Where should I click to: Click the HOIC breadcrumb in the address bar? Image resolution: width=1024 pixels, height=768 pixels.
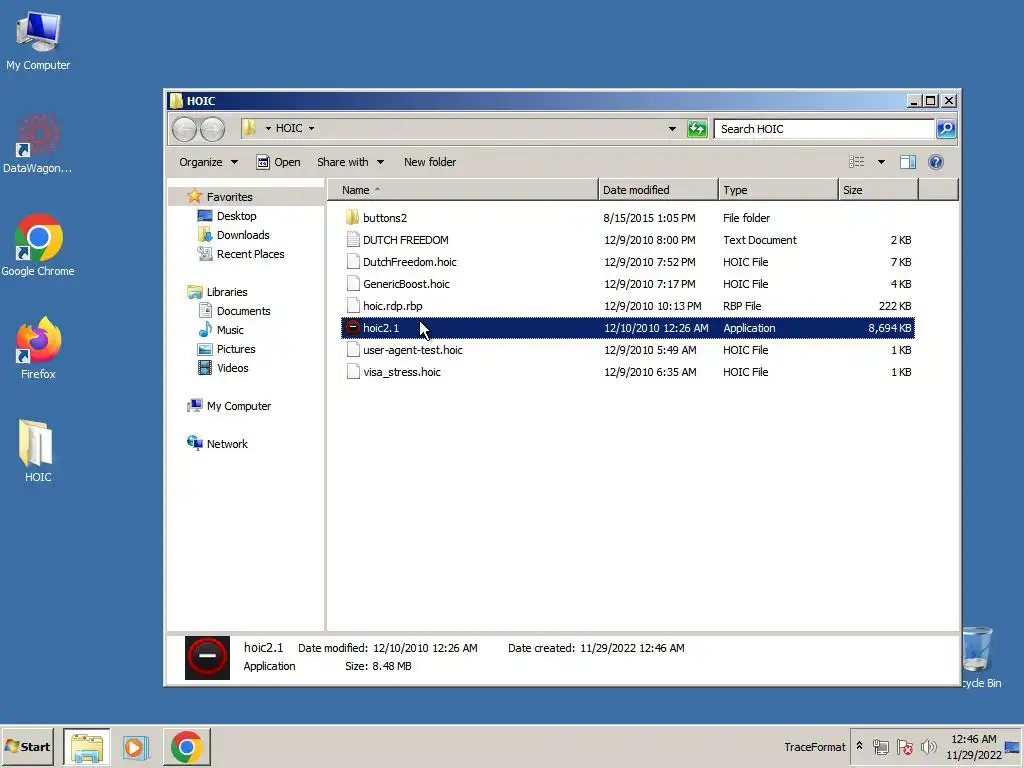coord(289,129)
